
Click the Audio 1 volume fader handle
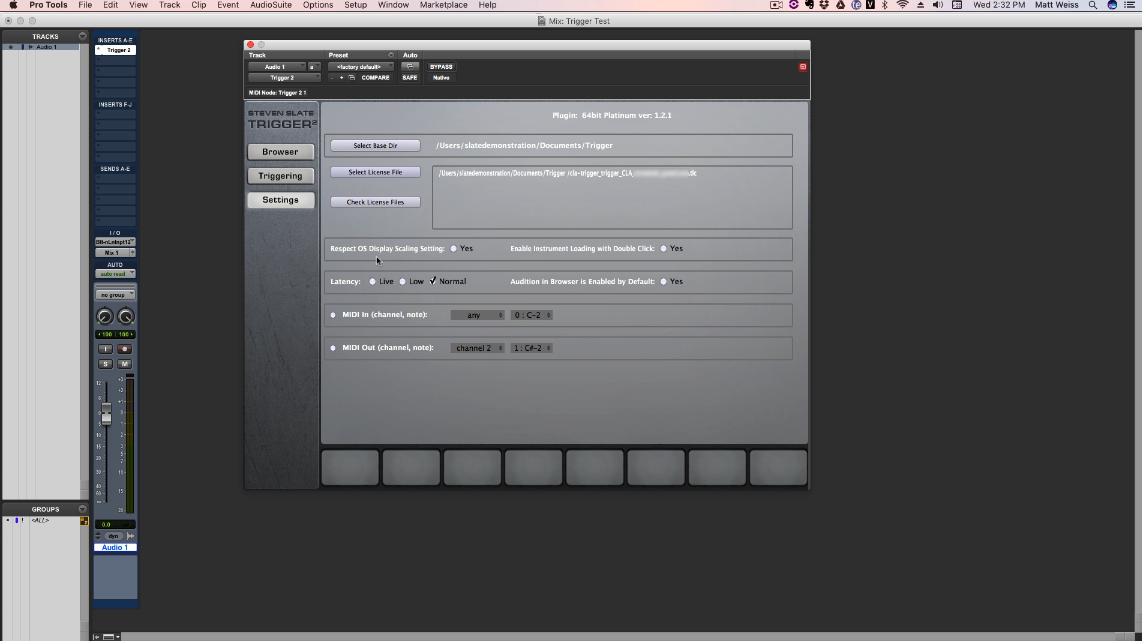coord(106,414)
